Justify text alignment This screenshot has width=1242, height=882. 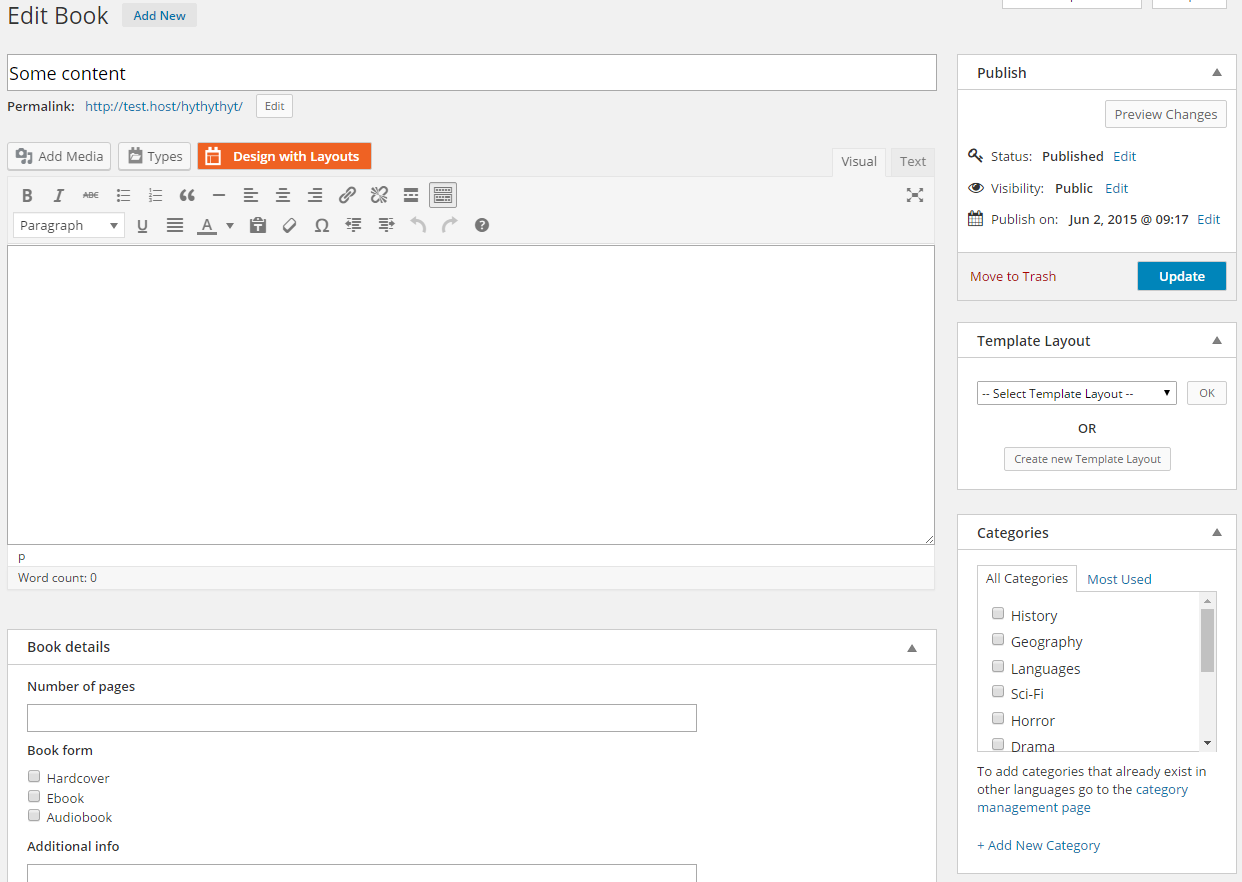(175, 225)
